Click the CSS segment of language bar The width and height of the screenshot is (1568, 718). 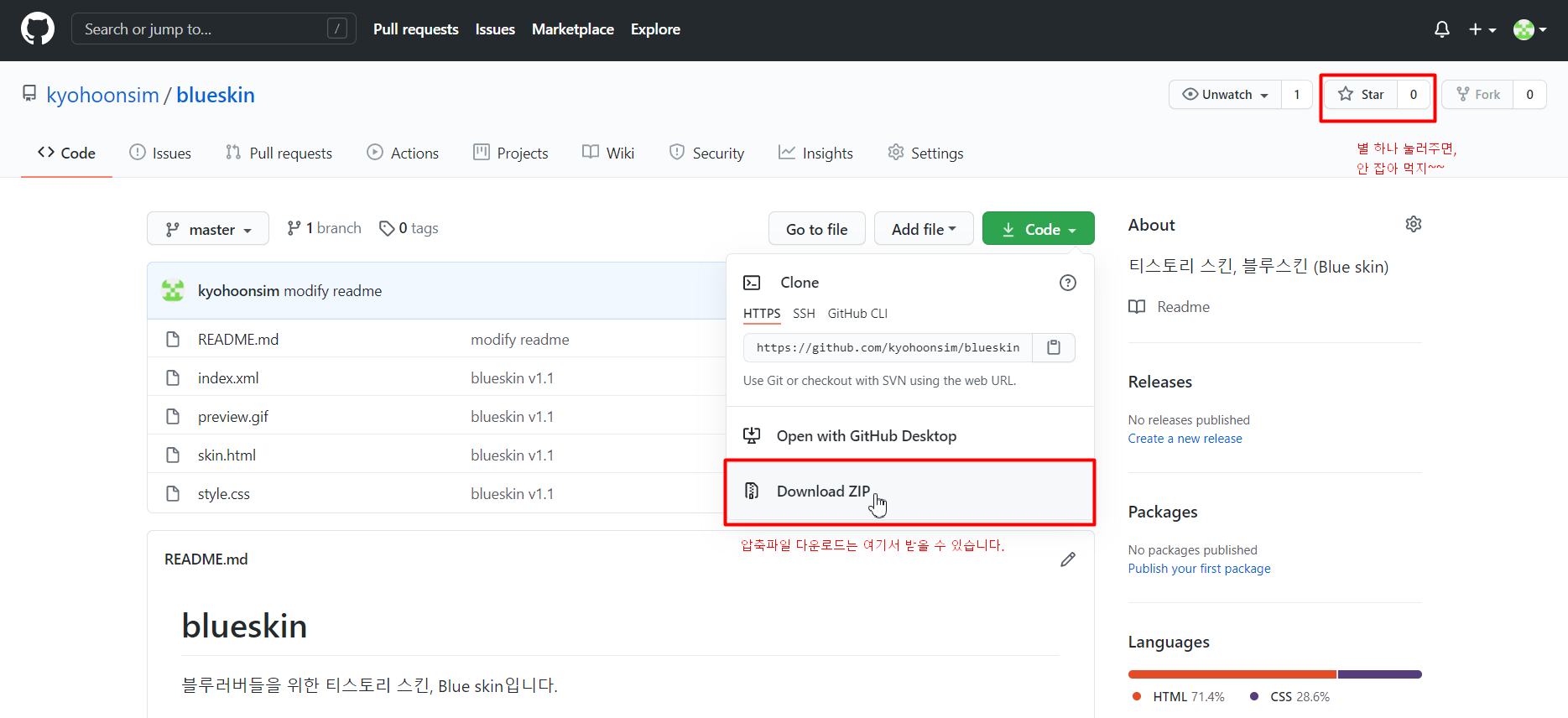click(x=1380, y=674)
